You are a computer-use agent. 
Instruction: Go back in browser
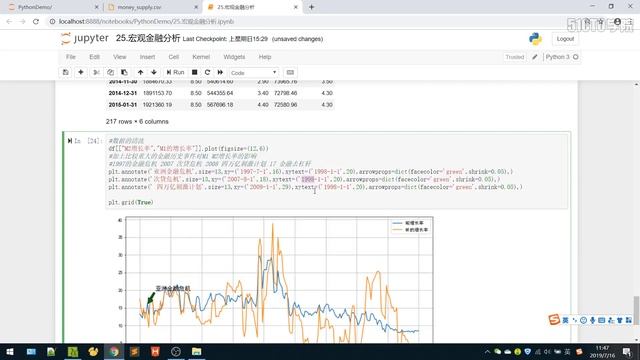(9, 21)
